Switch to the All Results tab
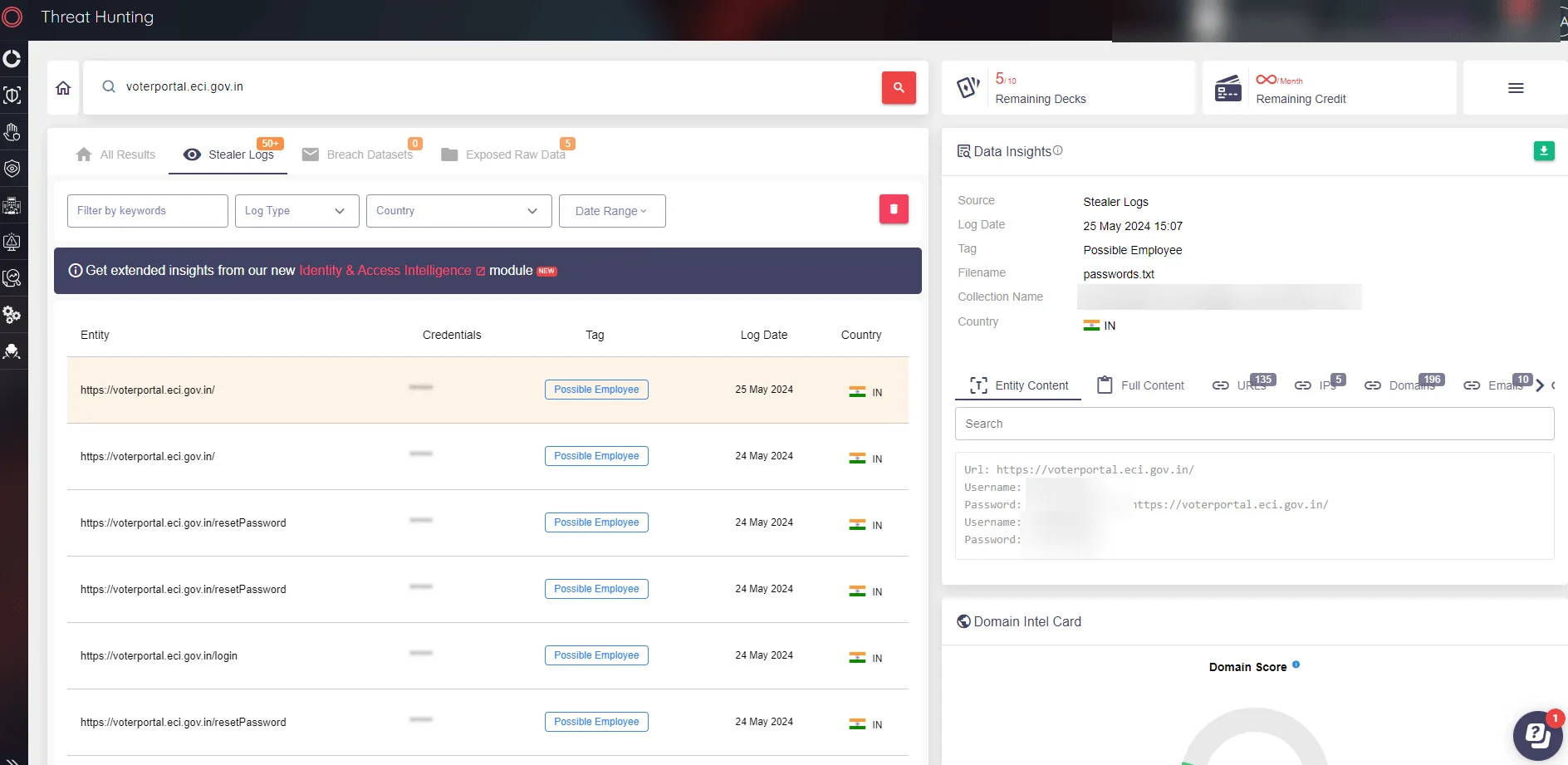The width and height of the screenshot is (1568, 765). click(x=115, y=154)
